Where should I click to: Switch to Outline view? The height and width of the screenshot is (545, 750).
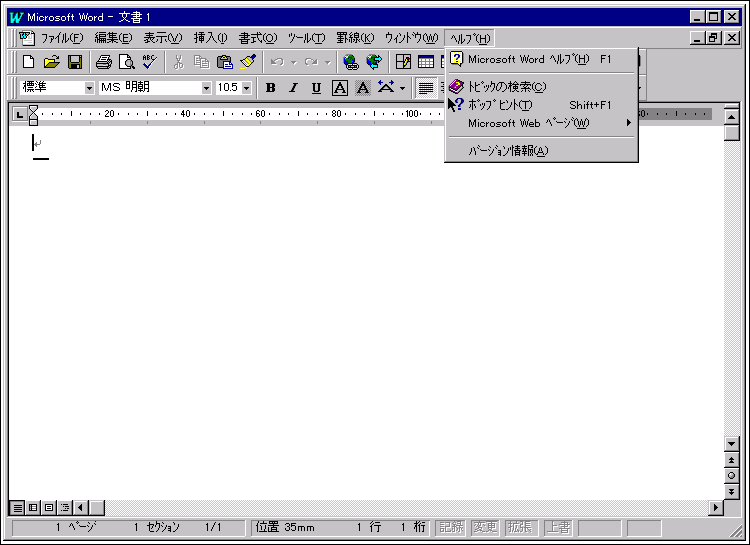click(65, 508)
